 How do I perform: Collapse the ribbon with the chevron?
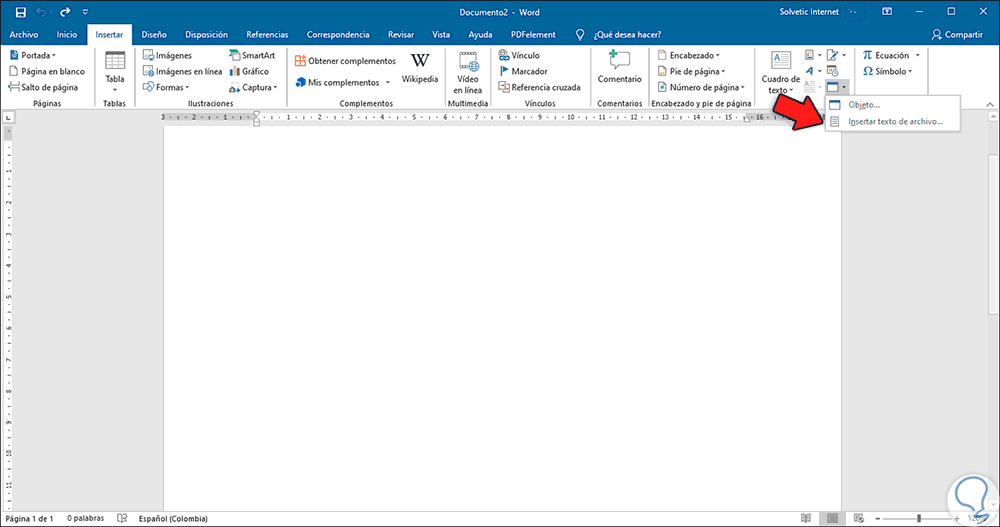989,104
